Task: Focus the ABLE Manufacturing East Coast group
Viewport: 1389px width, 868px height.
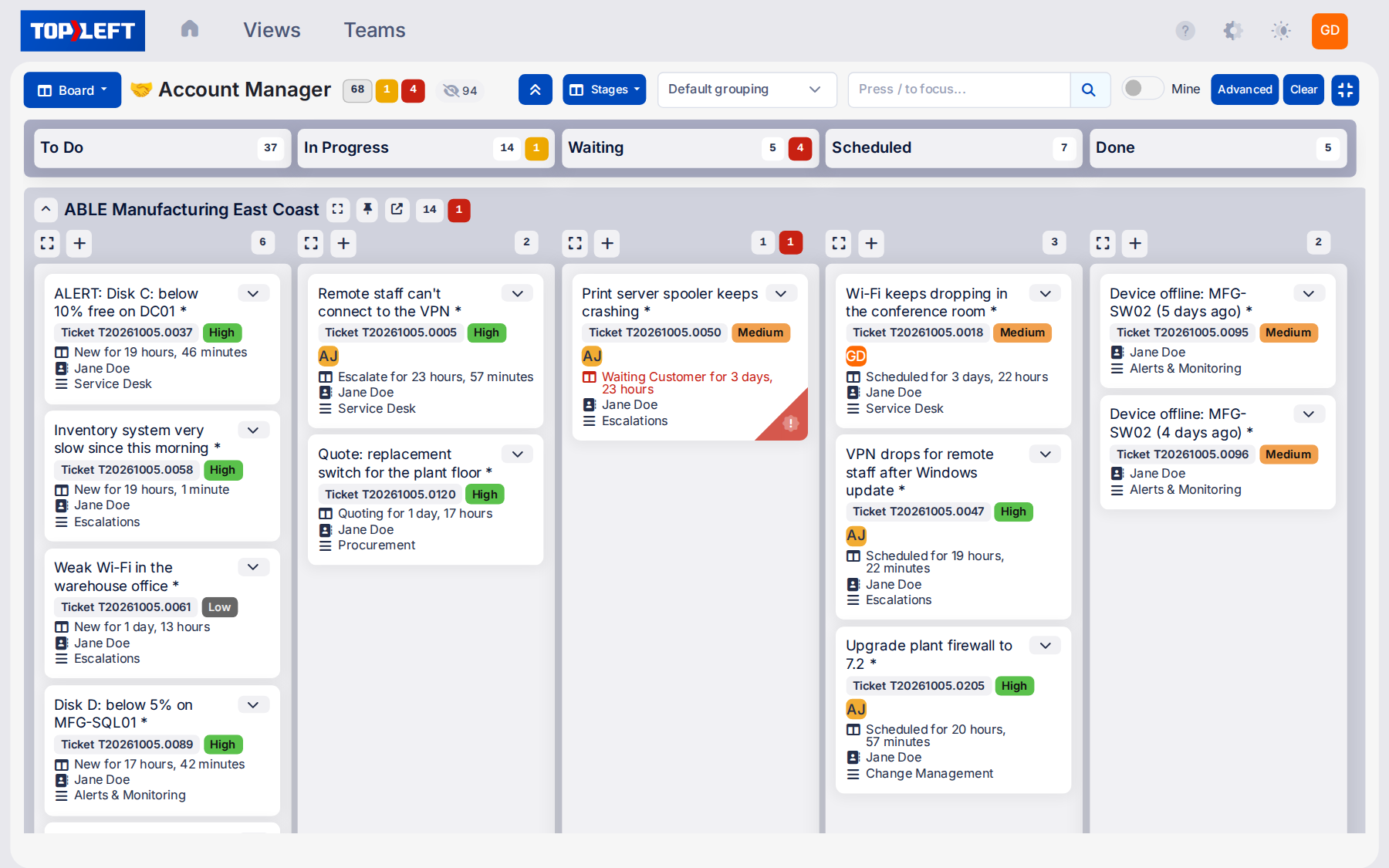Action: point(338,209)
